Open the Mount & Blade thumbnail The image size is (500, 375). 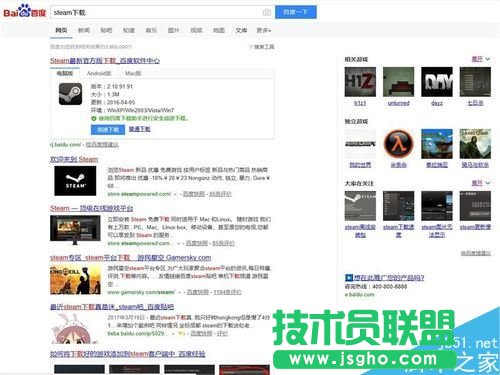[475, 144]
